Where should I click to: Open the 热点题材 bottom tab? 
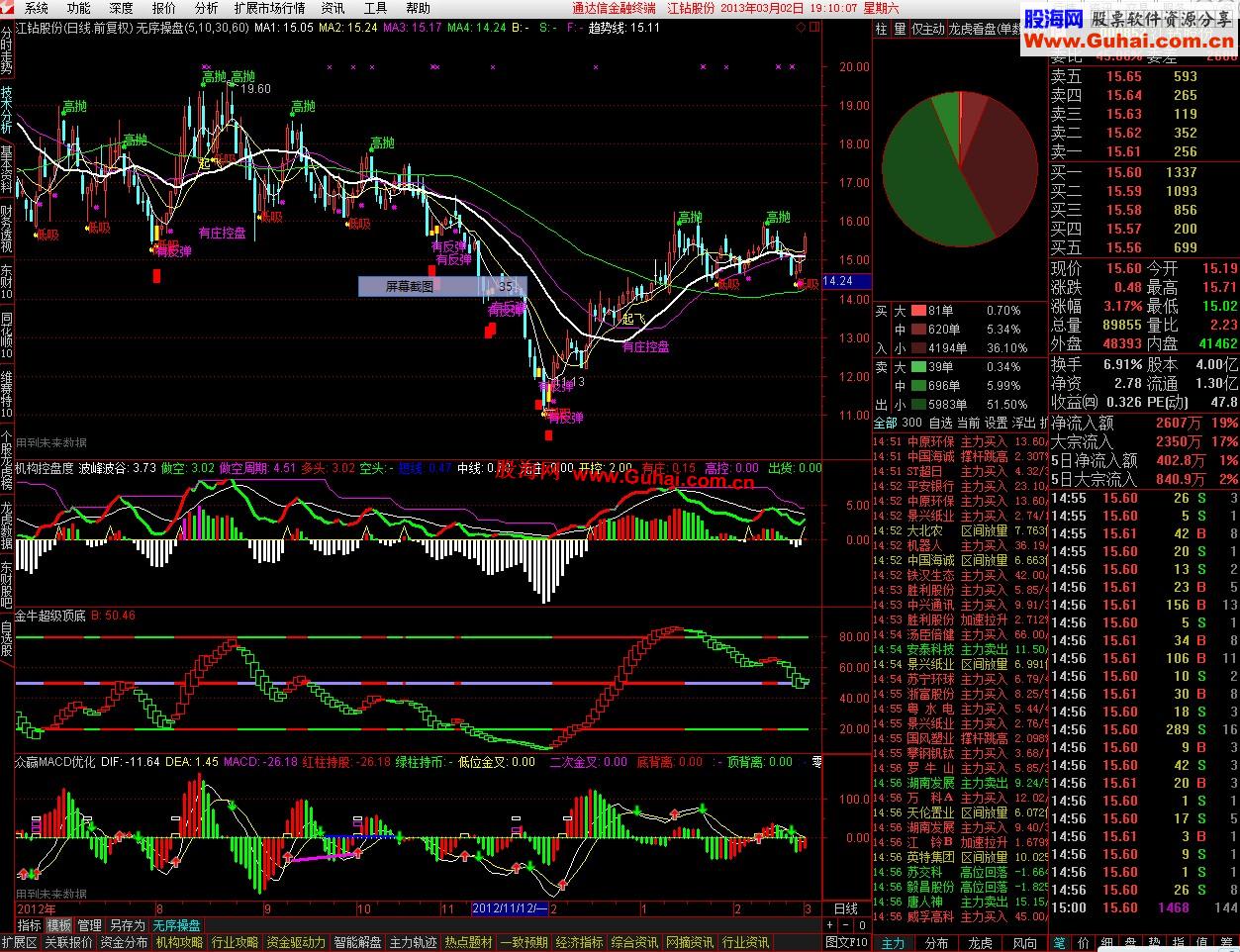[468, 943]
